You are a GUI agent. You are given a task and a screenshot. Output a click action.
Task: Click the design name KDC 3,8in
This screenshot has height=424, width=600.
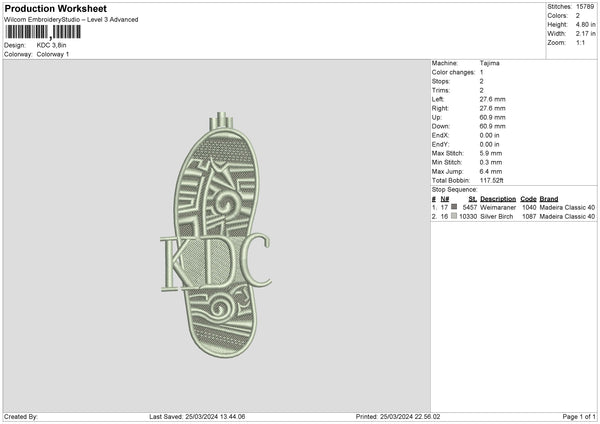tap(54, 45)
